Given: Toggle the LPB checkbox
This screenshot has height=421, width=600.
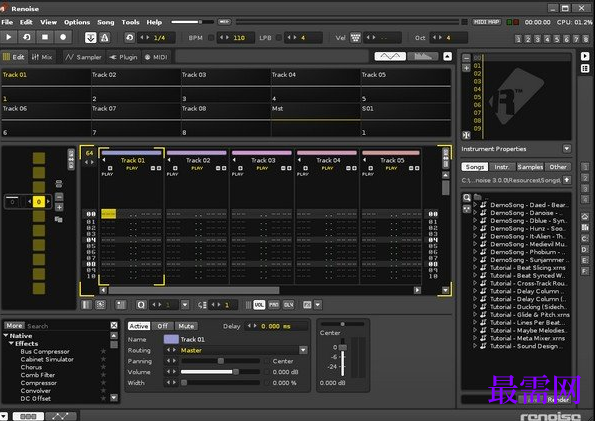Looking at the screenshot, I should point(279,38).
